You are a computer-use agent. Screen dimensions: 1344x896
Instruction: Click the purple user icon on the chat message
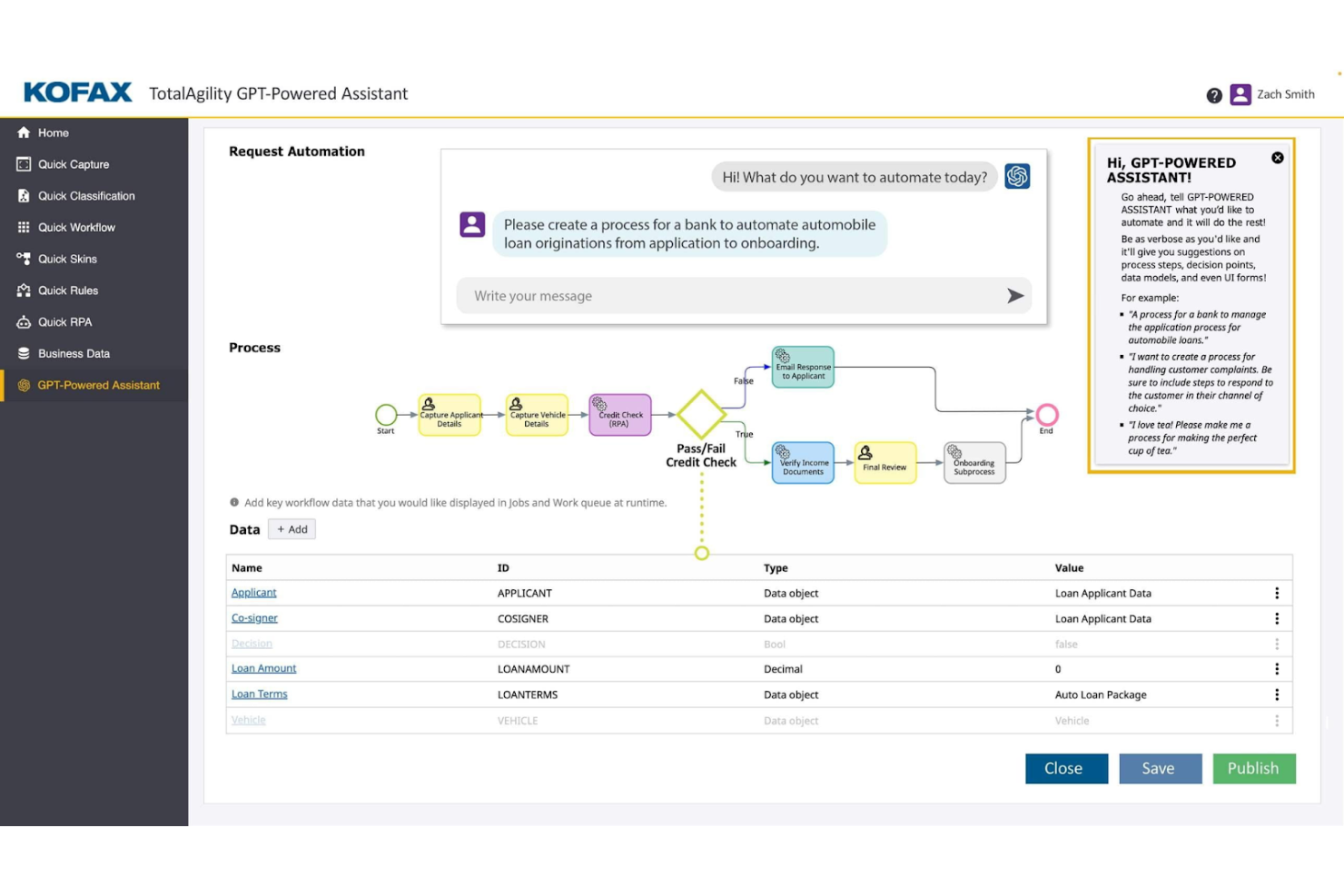tap(472, 224)
